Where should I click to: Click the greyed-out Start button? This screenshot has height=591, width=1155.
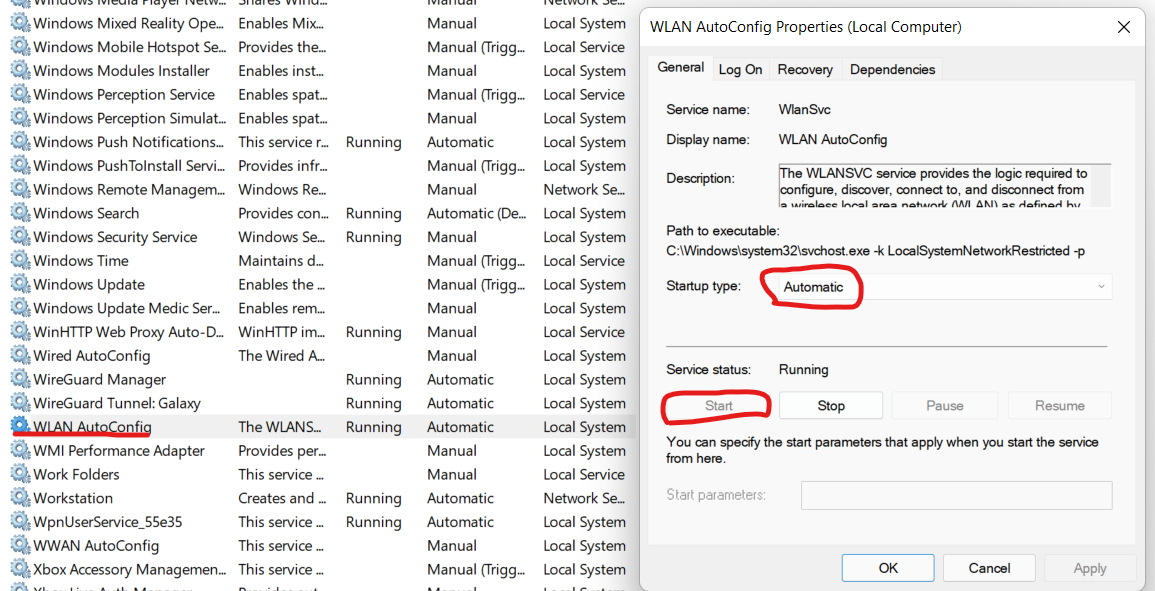718,405
